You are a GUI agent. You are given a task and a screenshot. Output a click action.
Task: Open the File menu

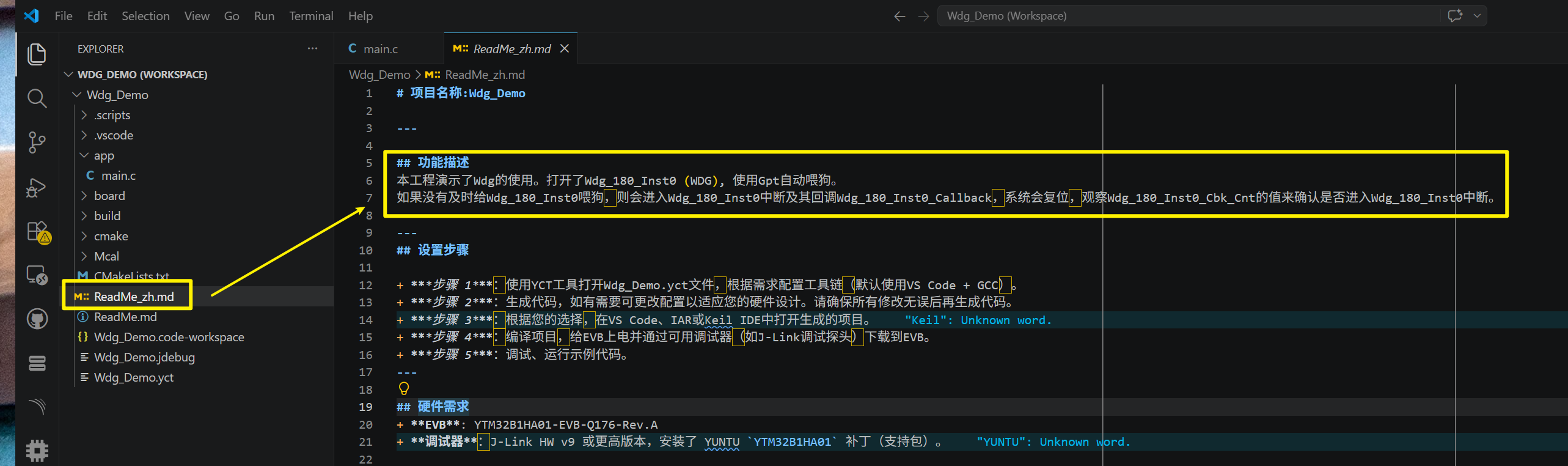tap(64, 16)
